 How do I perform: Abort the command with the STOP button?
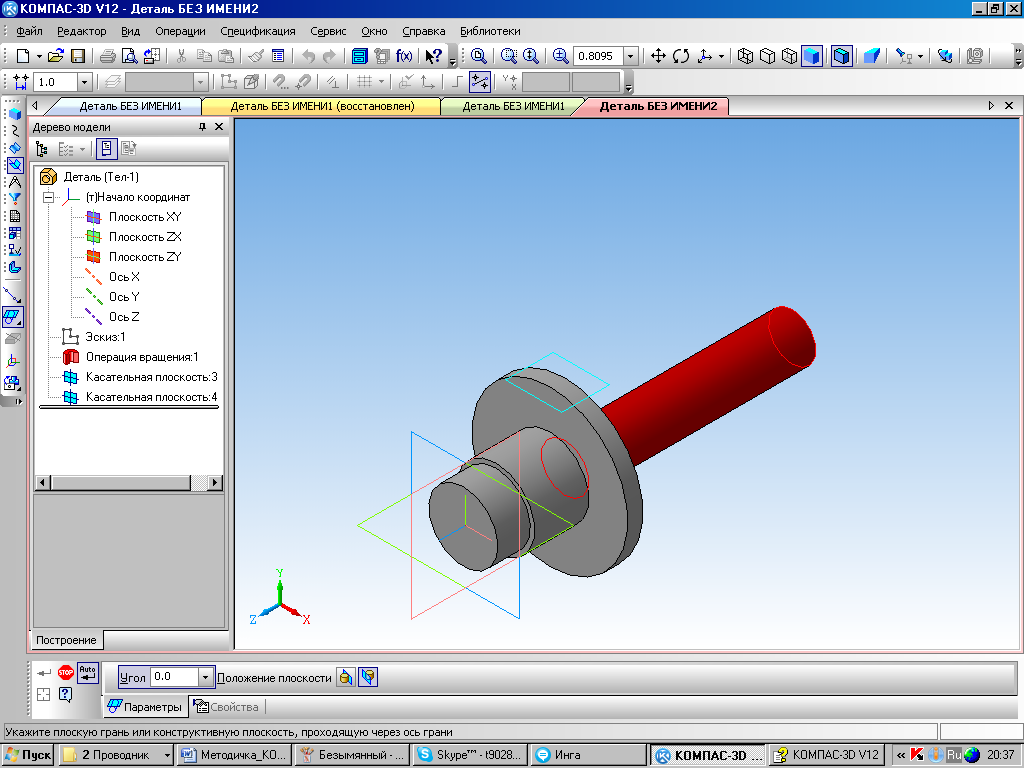[x=65, y=672]
